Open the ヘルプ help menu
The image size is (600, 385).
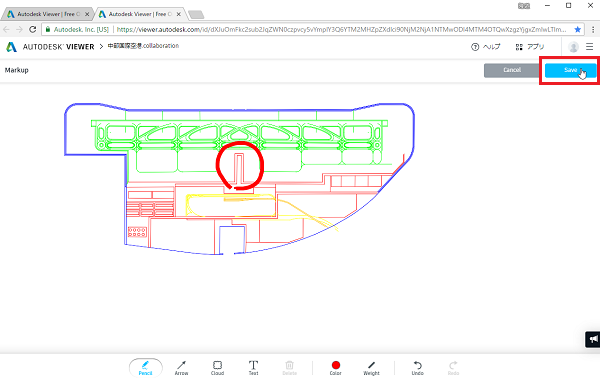pyautogui.click(x=486, y=47)
